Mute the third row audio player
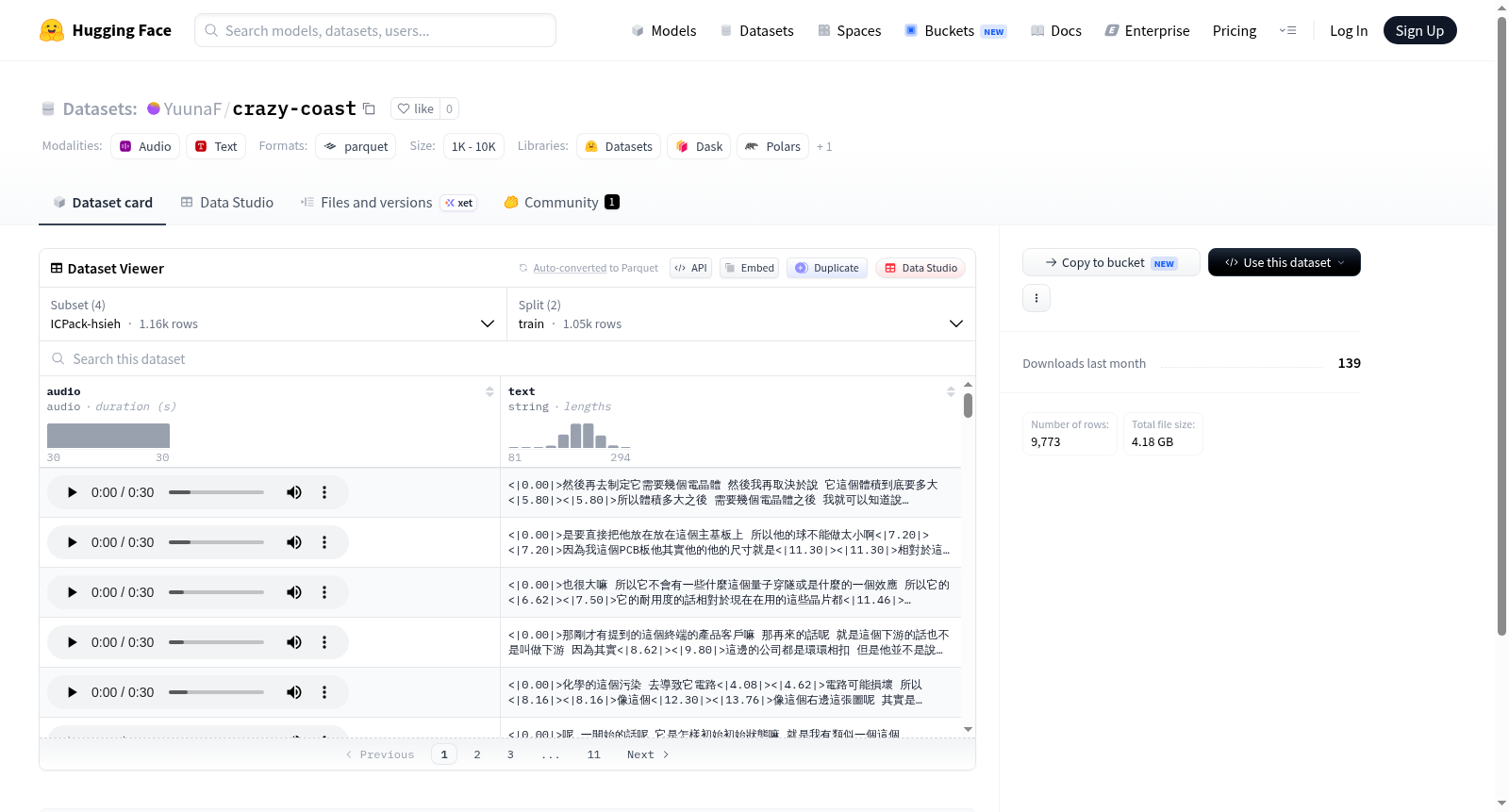 click(294, 592)
